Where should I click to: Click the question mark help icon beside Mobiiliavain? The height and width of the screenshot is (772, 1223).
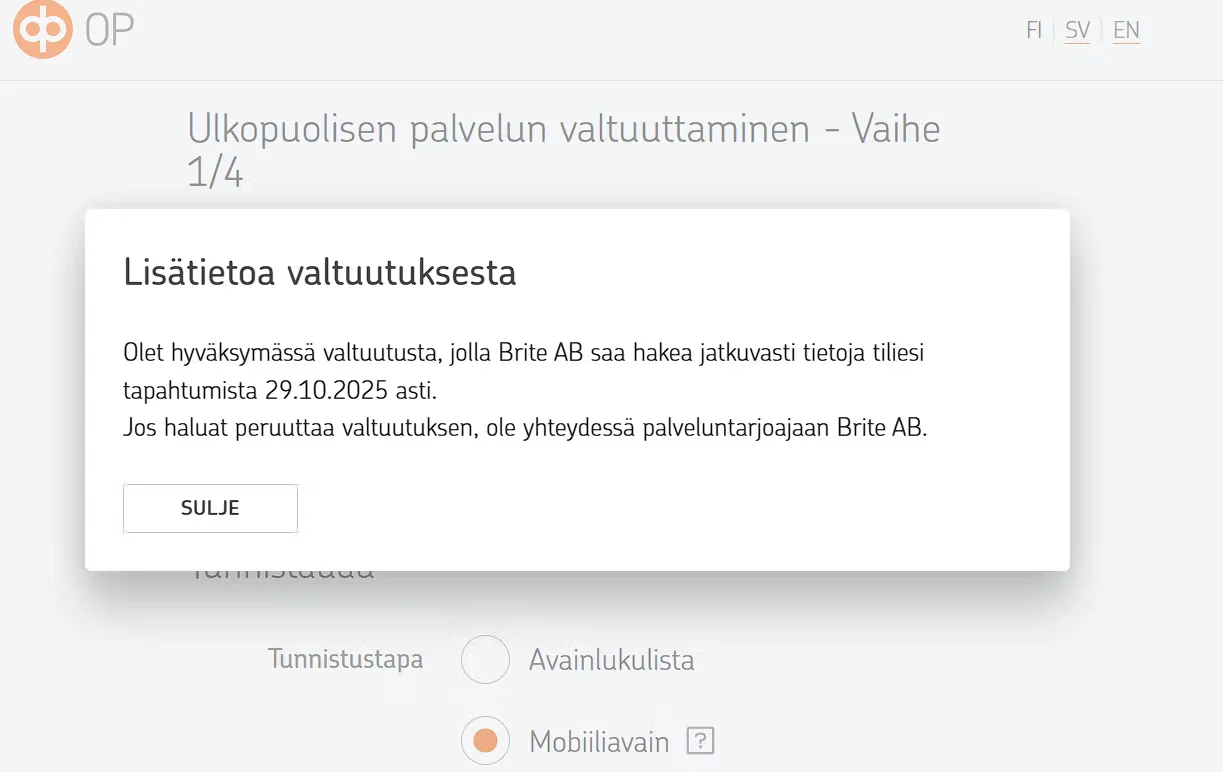(701, 741)
